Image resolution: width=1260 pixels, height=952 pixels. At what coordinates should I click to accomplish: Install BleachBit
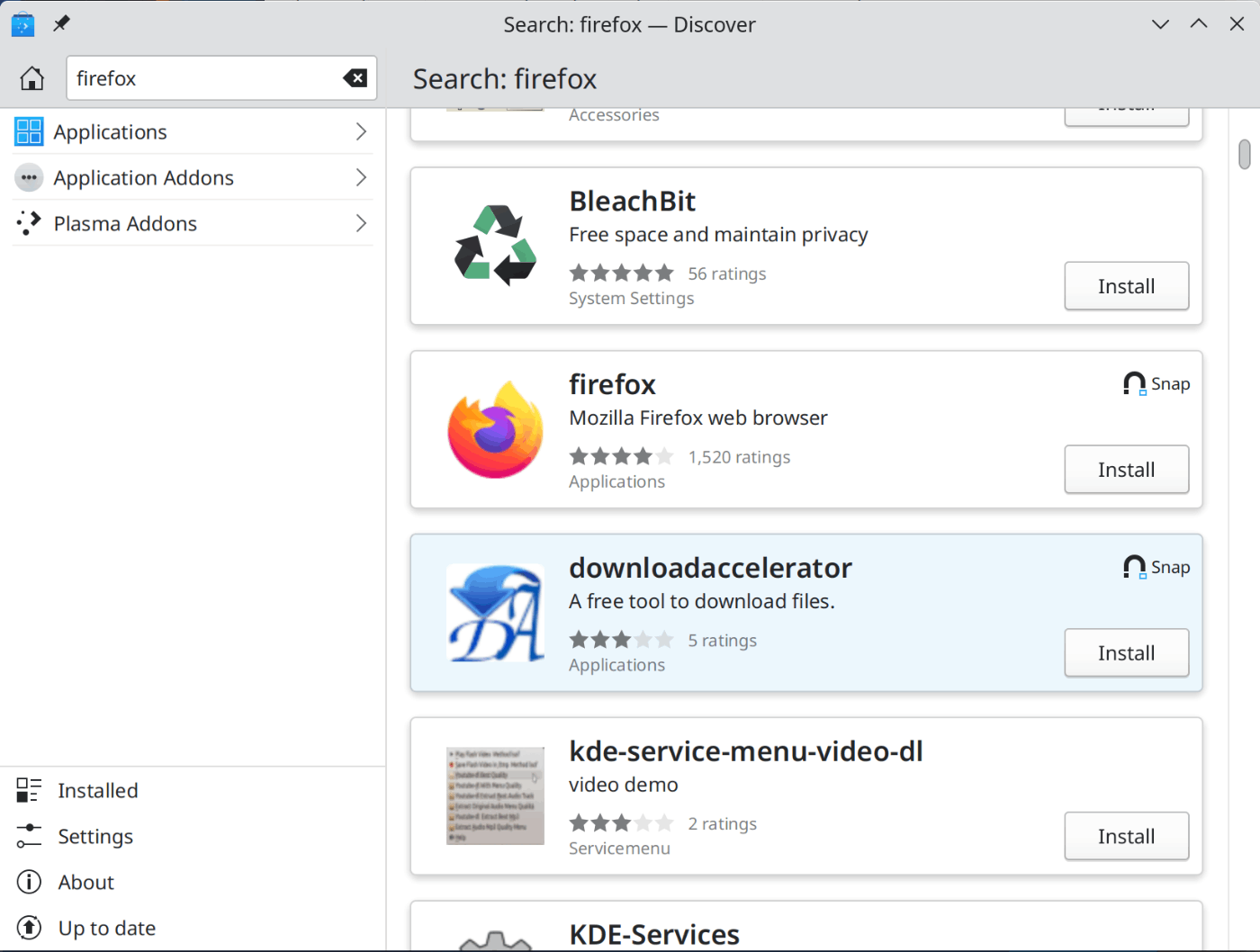click(1126, 286)
